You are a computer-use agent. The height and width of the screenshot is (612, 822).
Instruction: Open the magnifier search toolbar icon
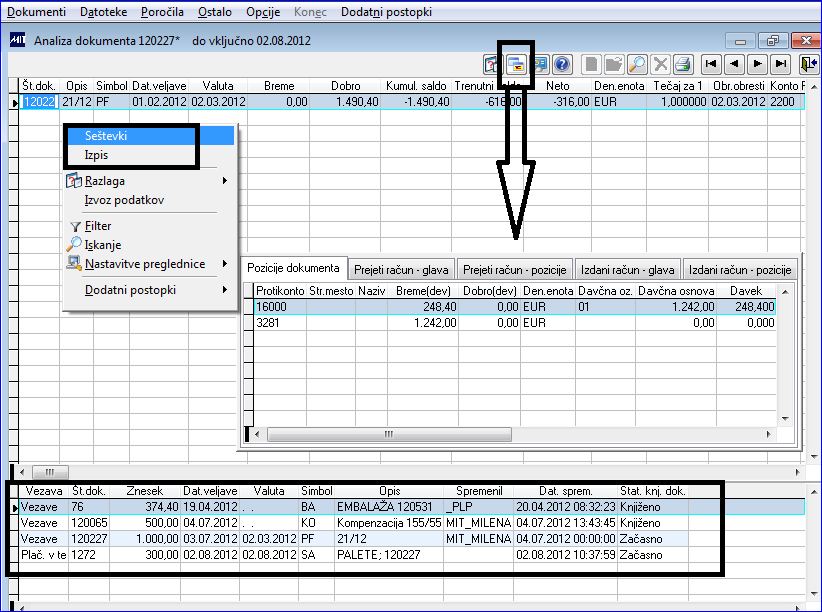click(637, 65)
